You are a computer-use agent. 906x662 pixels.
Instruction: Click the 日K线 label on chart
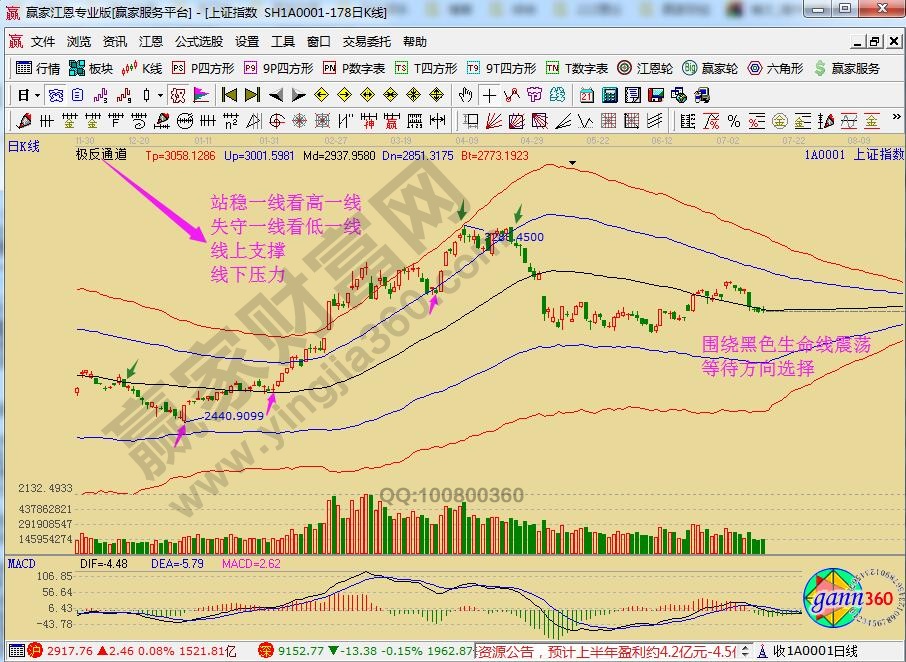24,146
